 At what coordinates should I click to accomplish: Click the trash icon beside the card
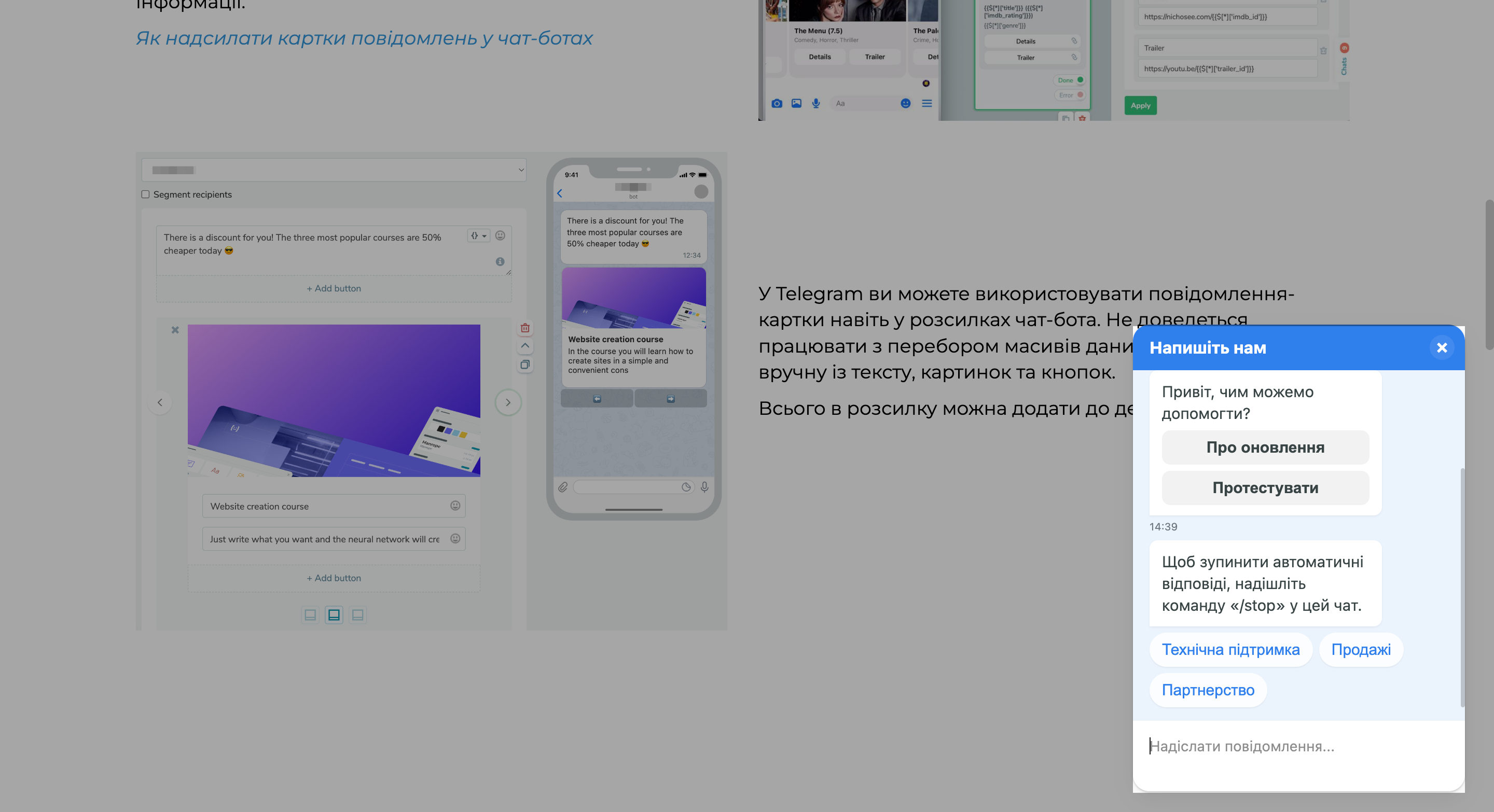[525, 328]
